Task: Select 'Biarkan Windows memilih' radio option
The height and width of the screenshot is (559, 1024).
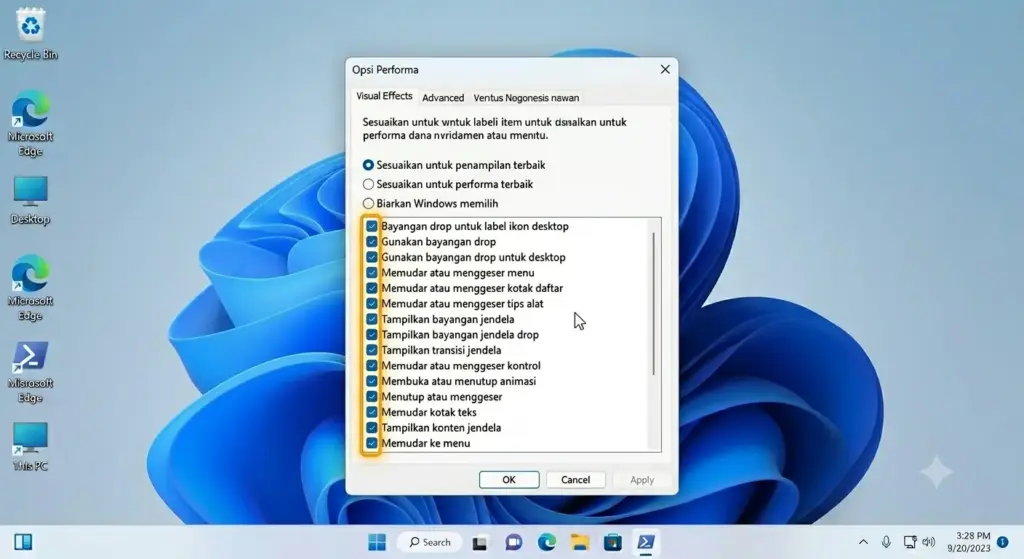Action: tap(368, 204)
